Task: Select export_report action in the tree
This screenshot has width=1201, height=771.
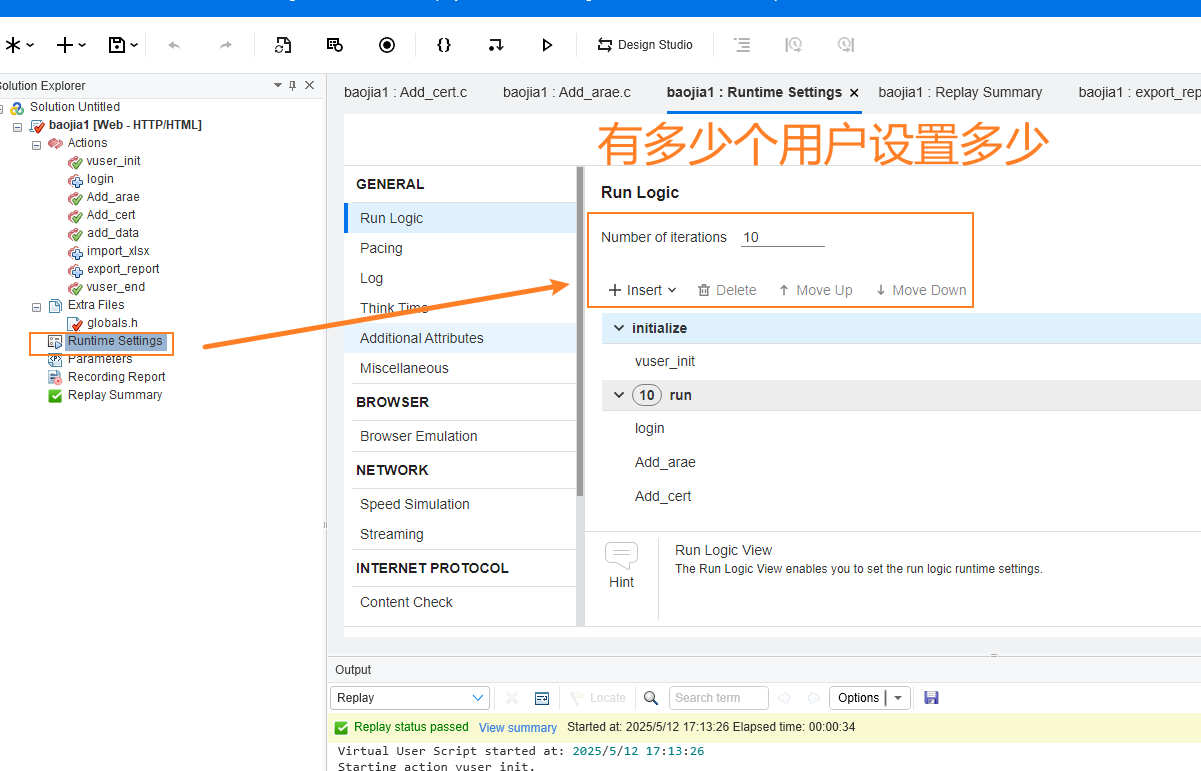Action: (123, 269)
